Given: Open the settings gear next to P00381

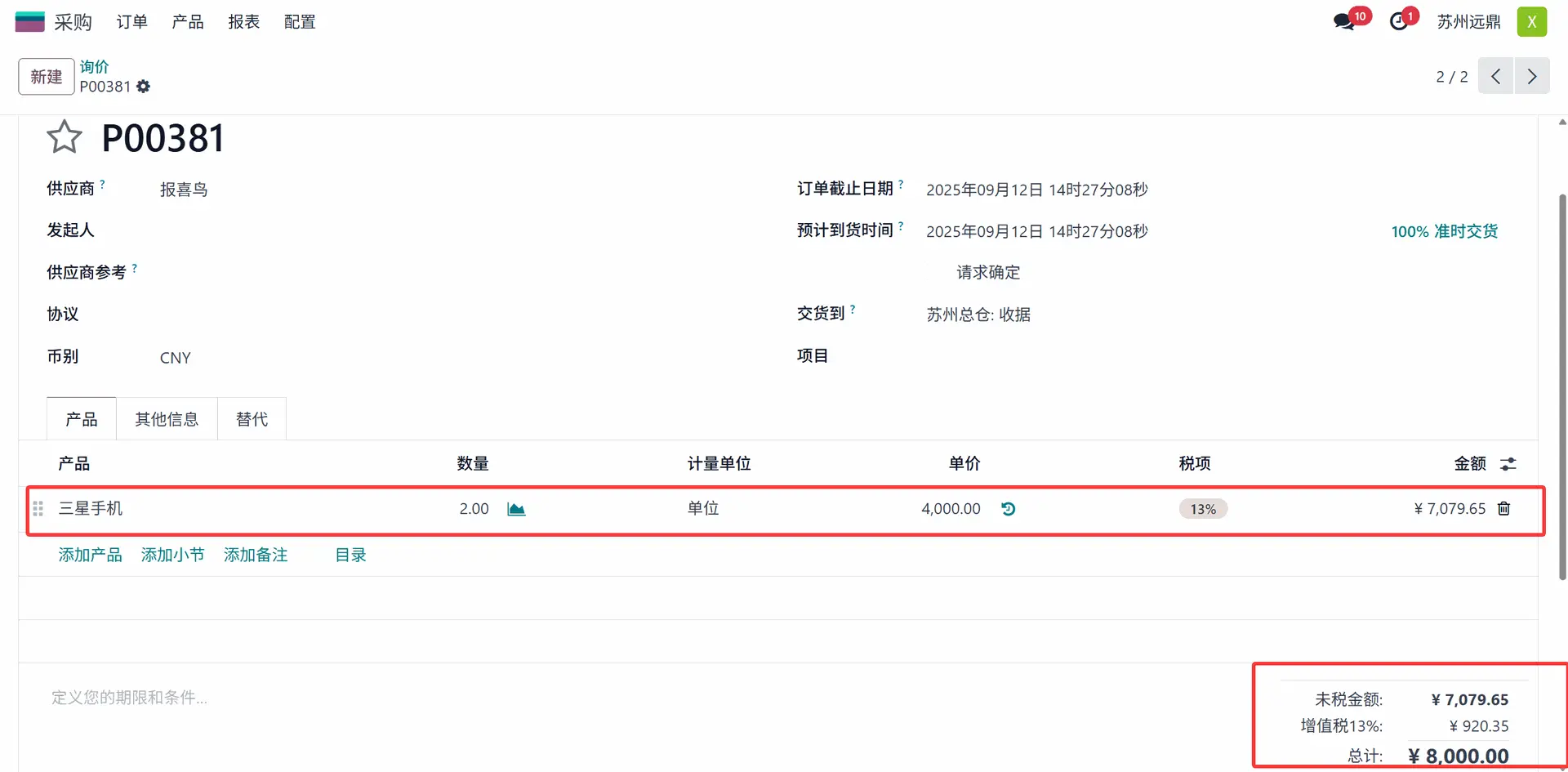Looking at the screenshot, I should 144,87.
